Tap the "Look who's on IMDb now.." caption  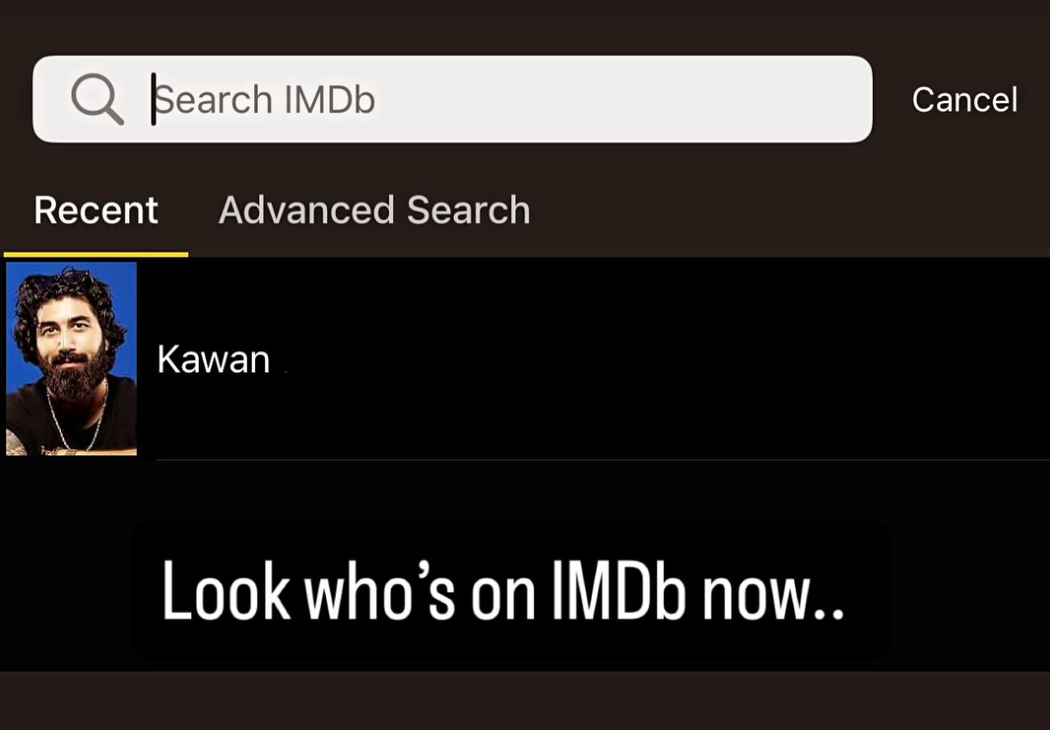coord(502,591)
